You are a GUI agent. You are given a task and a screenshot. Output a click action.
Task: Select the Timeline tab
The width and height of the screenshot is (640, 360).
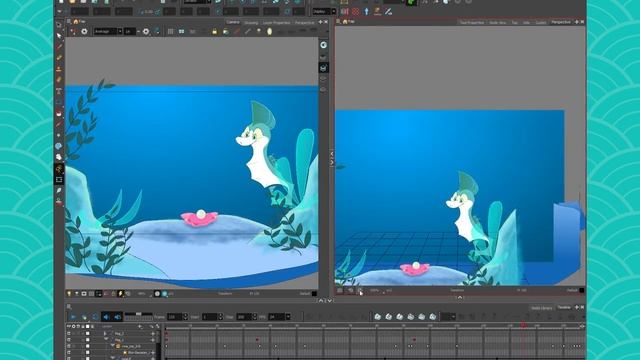pos(564,307)
